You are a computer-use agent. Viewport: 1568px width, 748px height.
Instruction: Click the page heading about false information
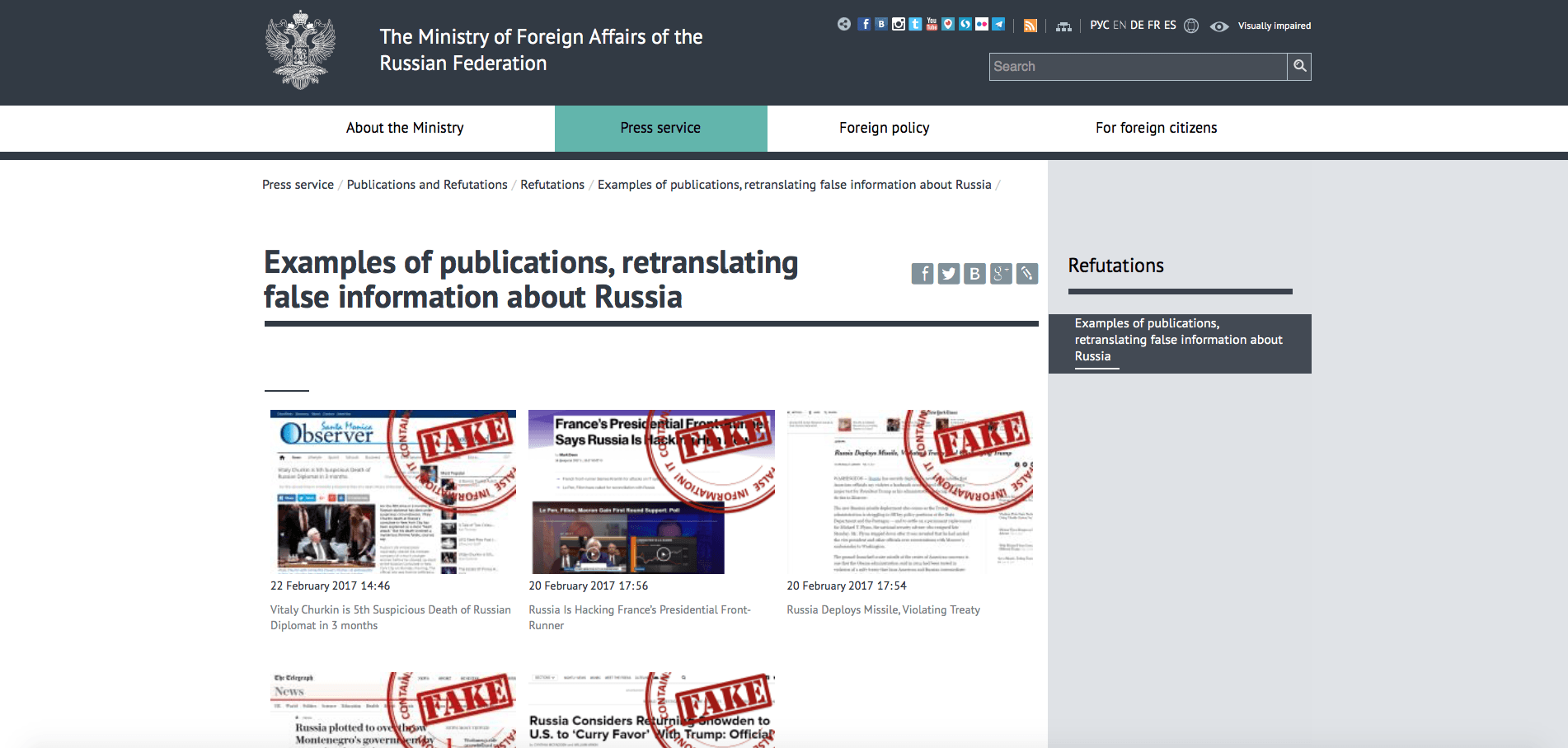point(531,280)
